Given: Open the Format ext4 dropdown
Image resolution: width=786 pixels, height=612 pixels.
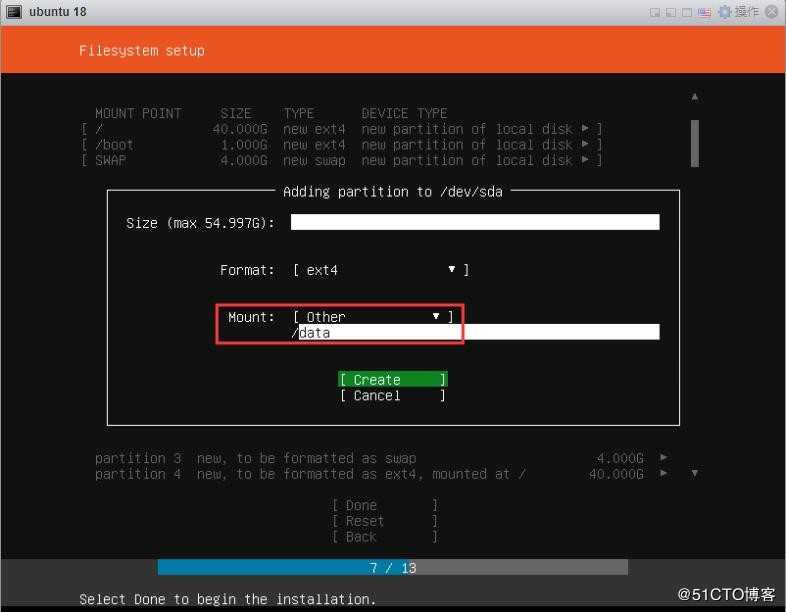Looking at the screenshot, I should coord(381,270).
